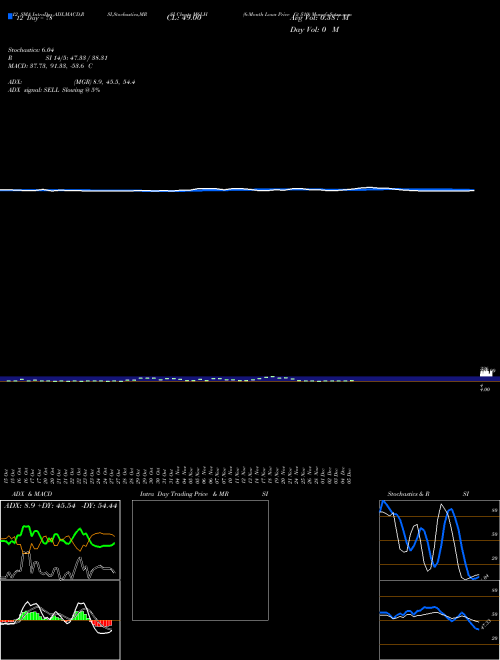The image size is (500, 660).
Task: Click the white volume bars at right edge
Action: (486, 373)
